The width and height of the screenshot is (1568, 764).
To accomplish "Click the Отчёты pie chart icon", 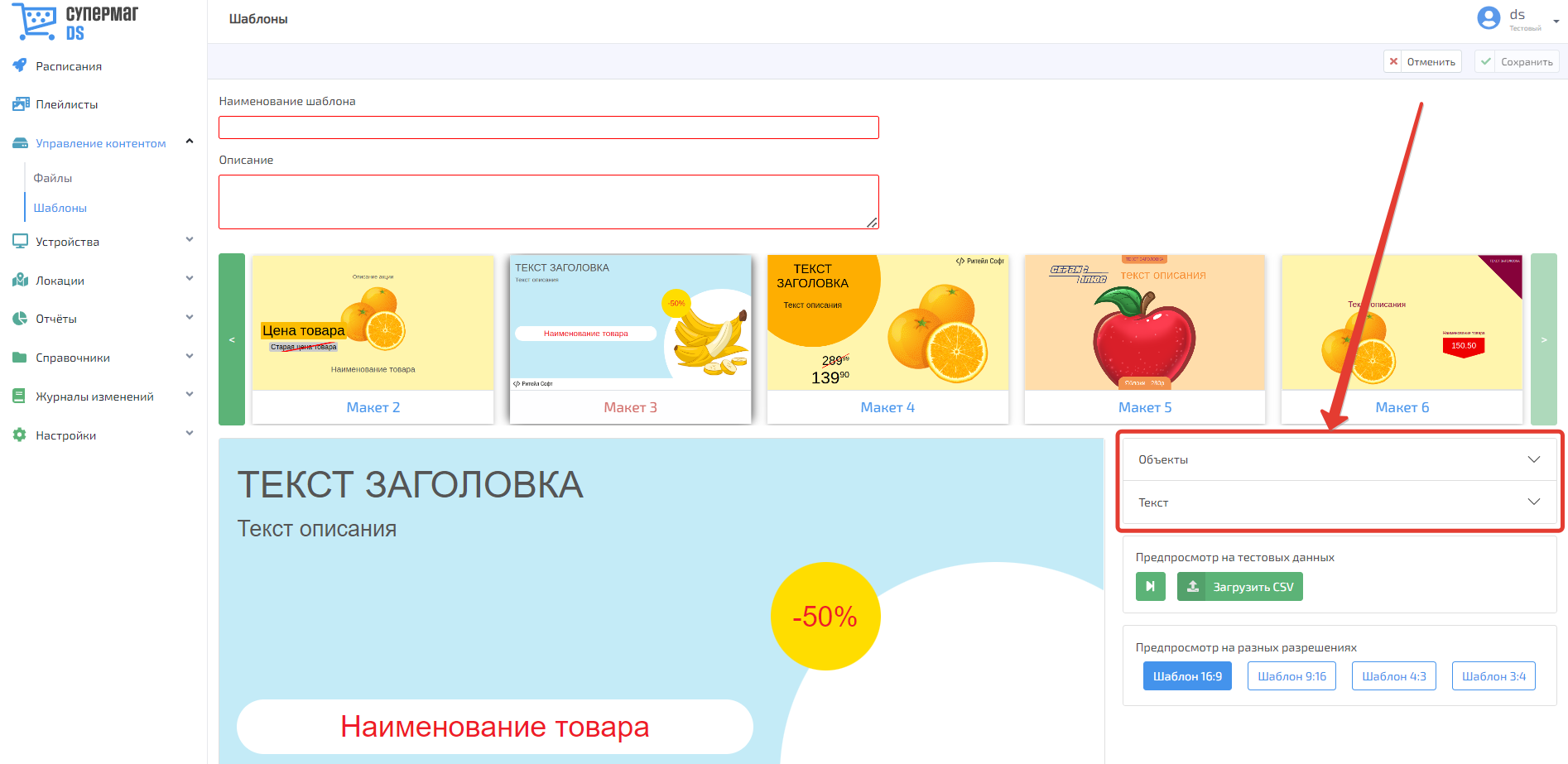I will click(20, 319).
